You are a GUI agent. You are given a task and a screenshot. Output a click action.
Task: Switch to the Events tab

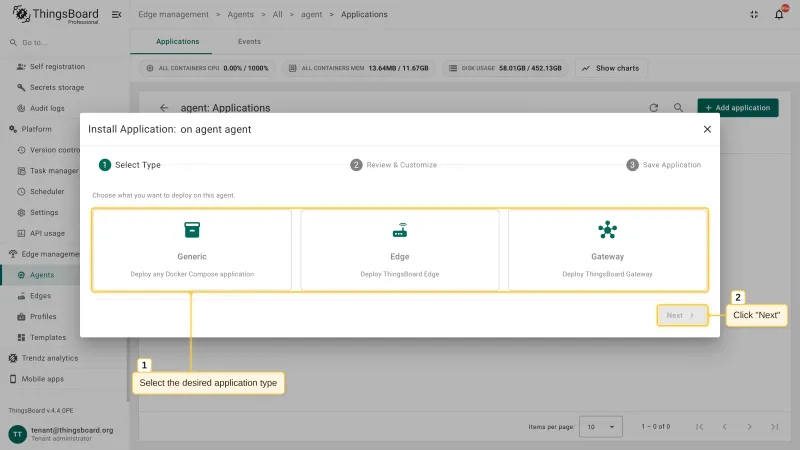coord(249,41)
